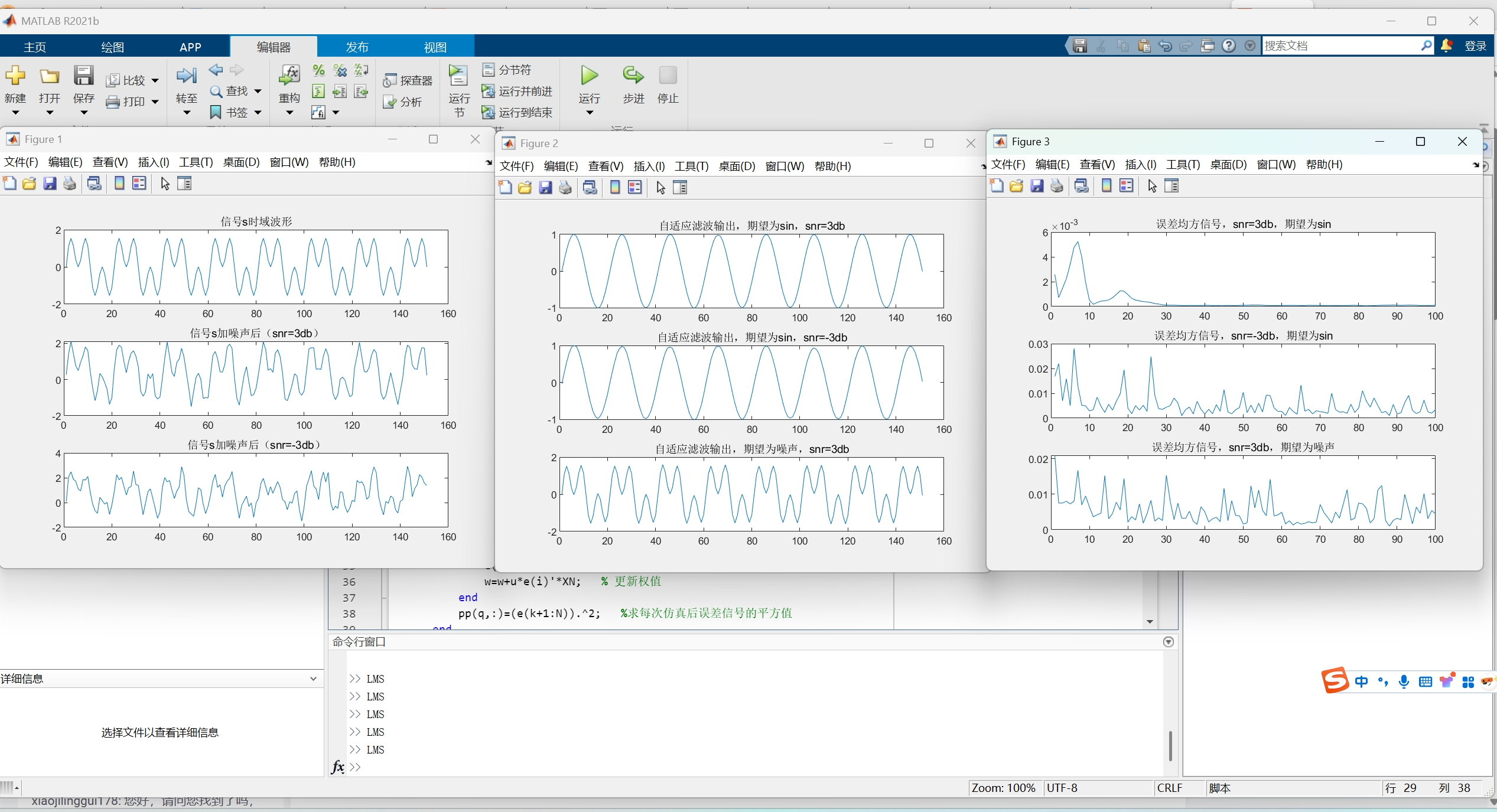Toggle Sogou input method between Chinese and English
The width and height of the screenshot is (1497, 812).
1362,681
